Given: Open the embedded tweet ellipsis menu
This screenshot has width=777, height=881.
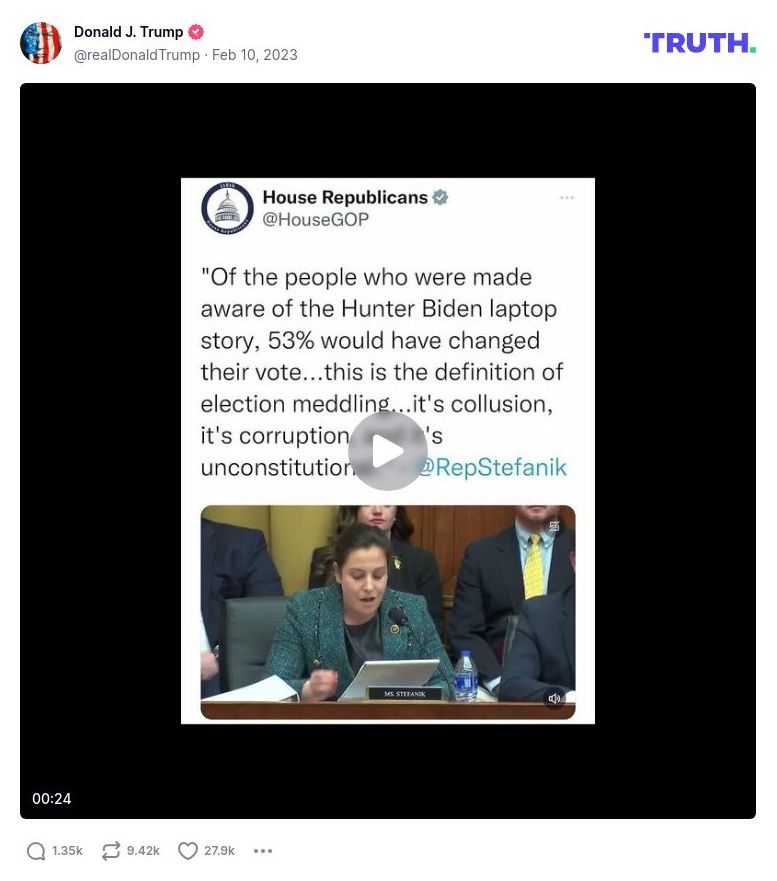Looking at the screenshot, I should 567,198.
